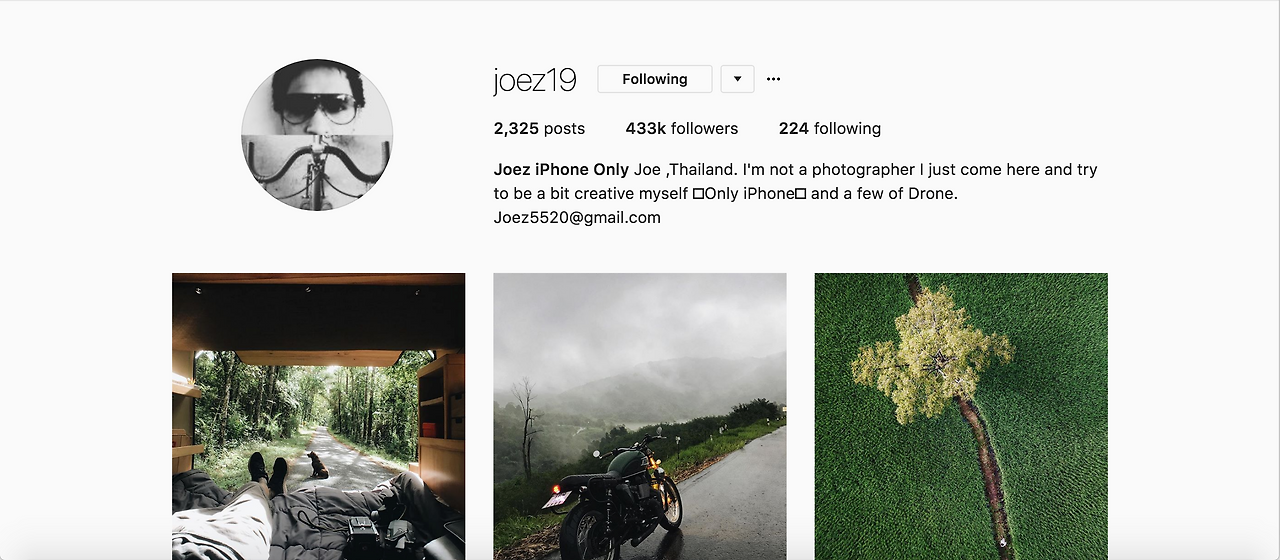Open the 433k followers list
This screenshot has width=1280, height=560.
(x=682, y=128)
